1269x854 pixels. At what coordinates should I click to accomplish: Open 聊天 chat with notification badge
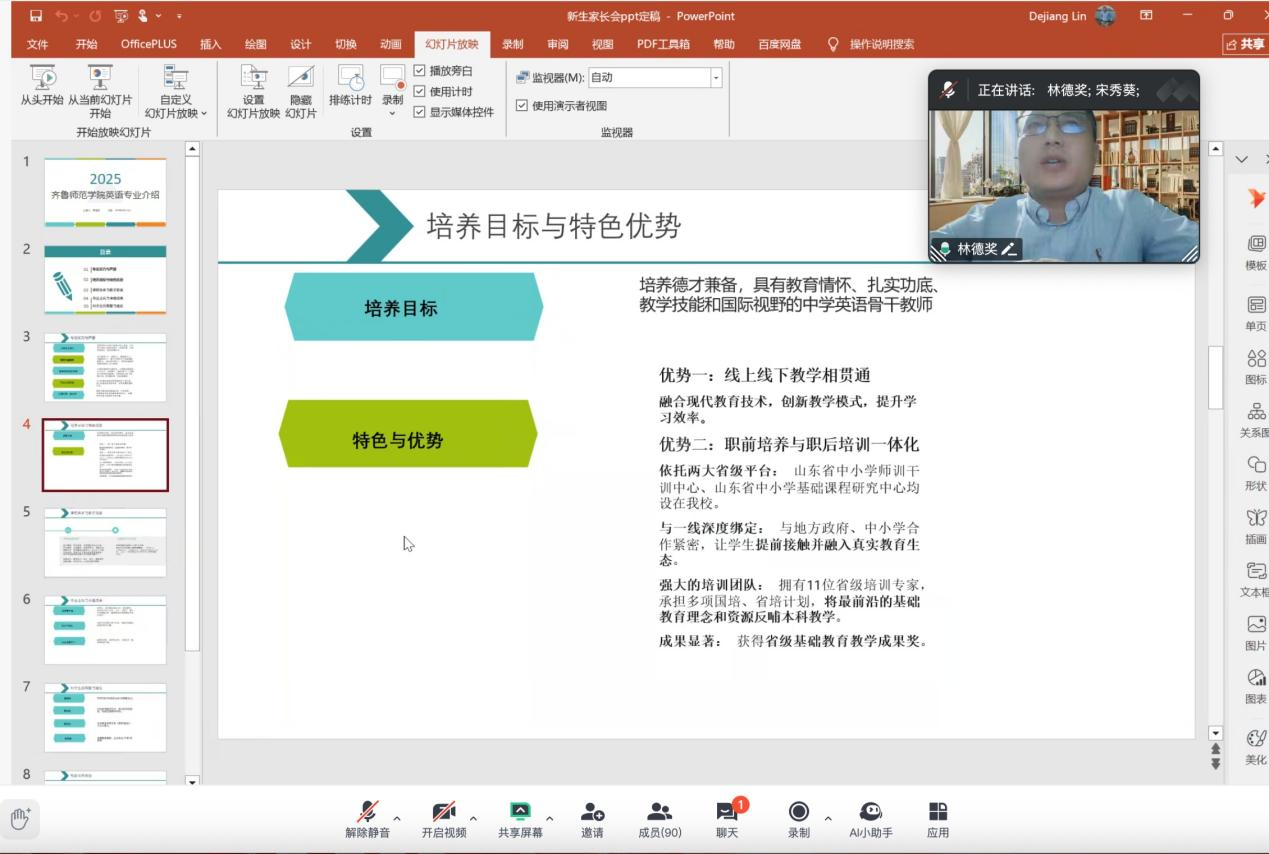[x=726, y=812]
